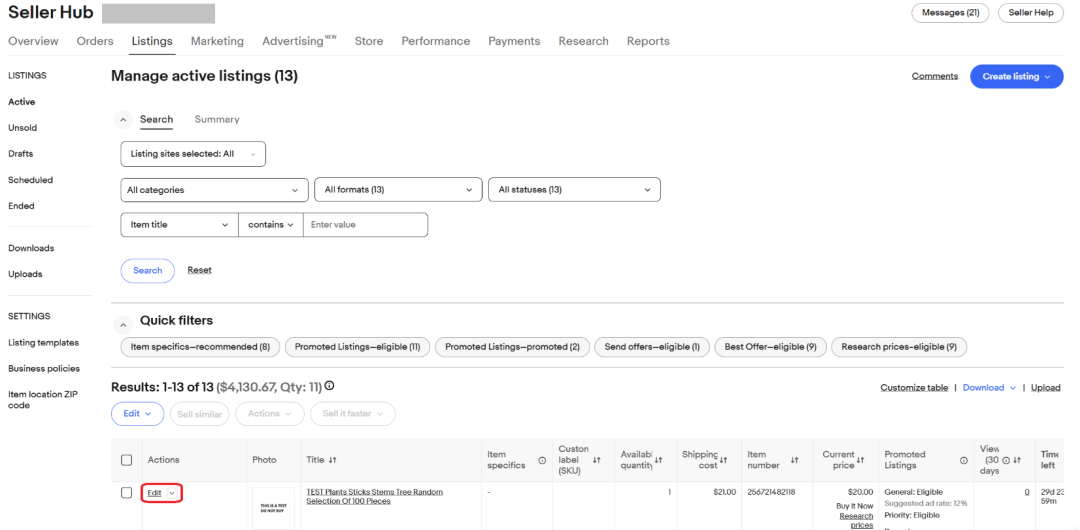Open the TEST Plants Sticks listing thumbnail
Viewport: 1080px width, 530px height.
click(x=273, y=509)
